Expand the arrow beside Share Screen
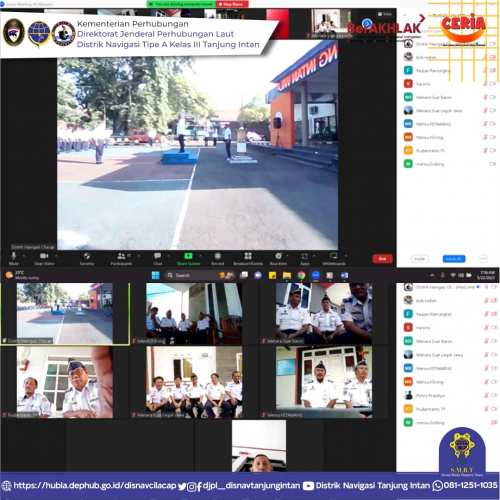 click(x=200, y=256)
